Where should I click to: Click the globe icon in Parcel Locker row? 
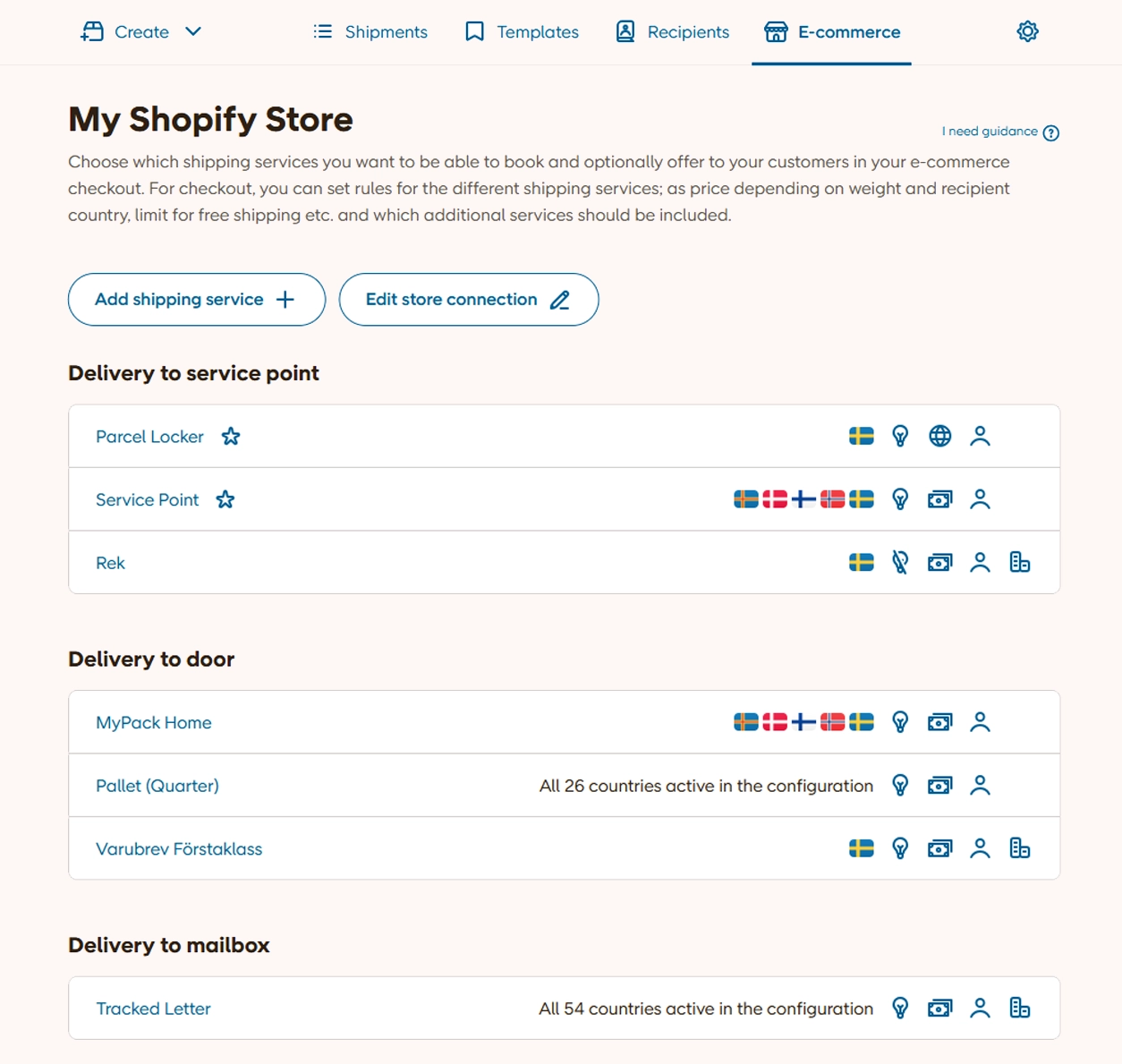939,436
